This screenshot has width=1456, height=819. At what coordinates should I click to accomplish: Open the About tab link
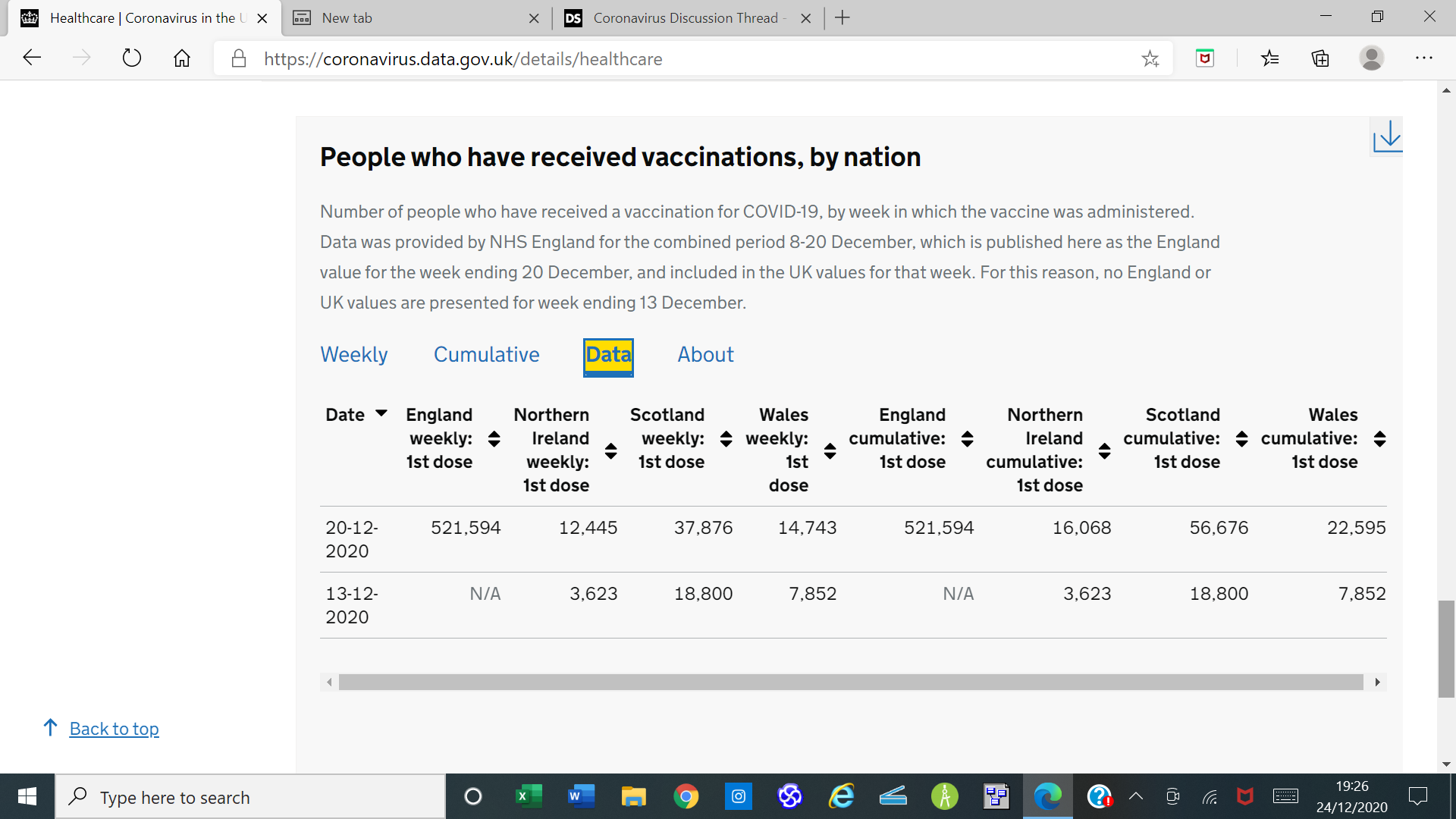coord(705,355)
